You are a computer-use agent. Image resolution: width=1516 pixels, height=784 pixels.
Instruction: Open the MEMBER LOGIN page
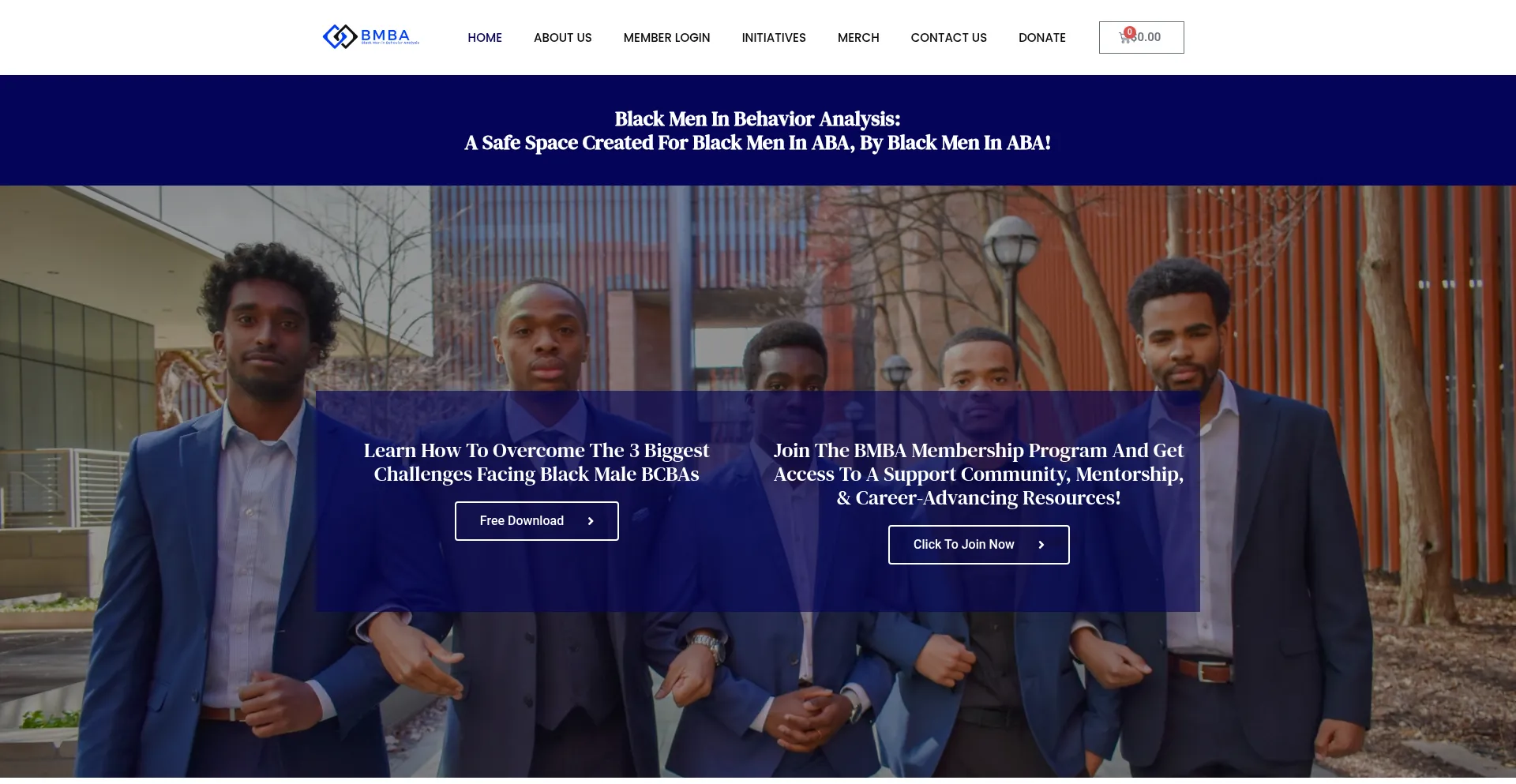[666, 37]
